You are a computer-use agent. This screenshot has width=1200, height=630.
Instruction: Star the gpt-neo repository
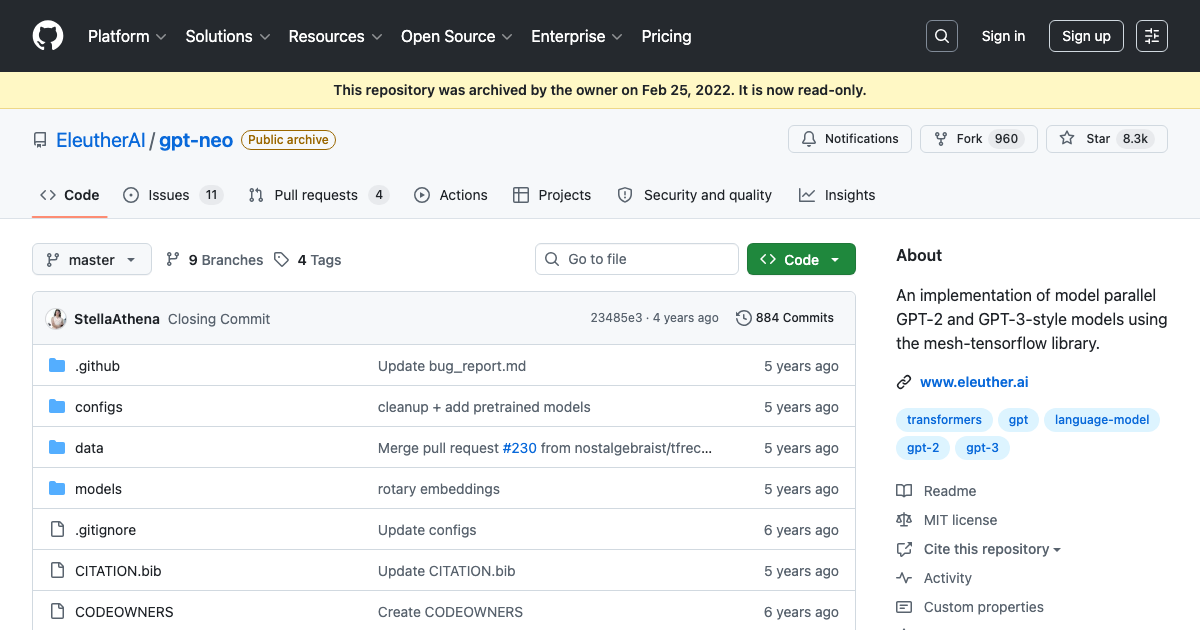pyautogui.click(x=1107, y=139)
